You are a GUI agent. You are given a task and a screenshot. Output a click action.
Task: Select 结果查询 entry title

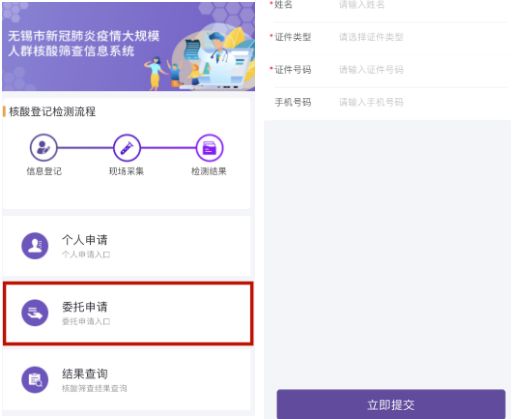click(x=85, y=374)
